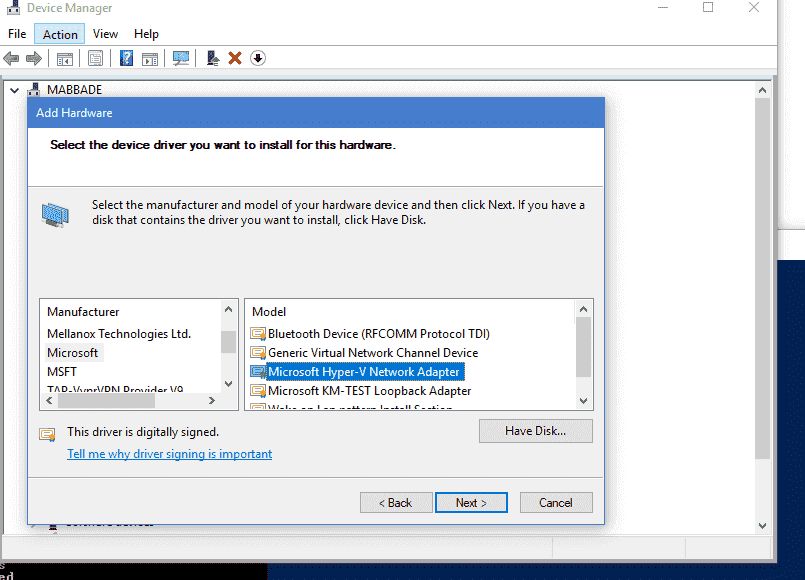This screenshot has width=805, height=580.
Task: Select MSFT in Manufacturer list
Action: coord(62,372)
